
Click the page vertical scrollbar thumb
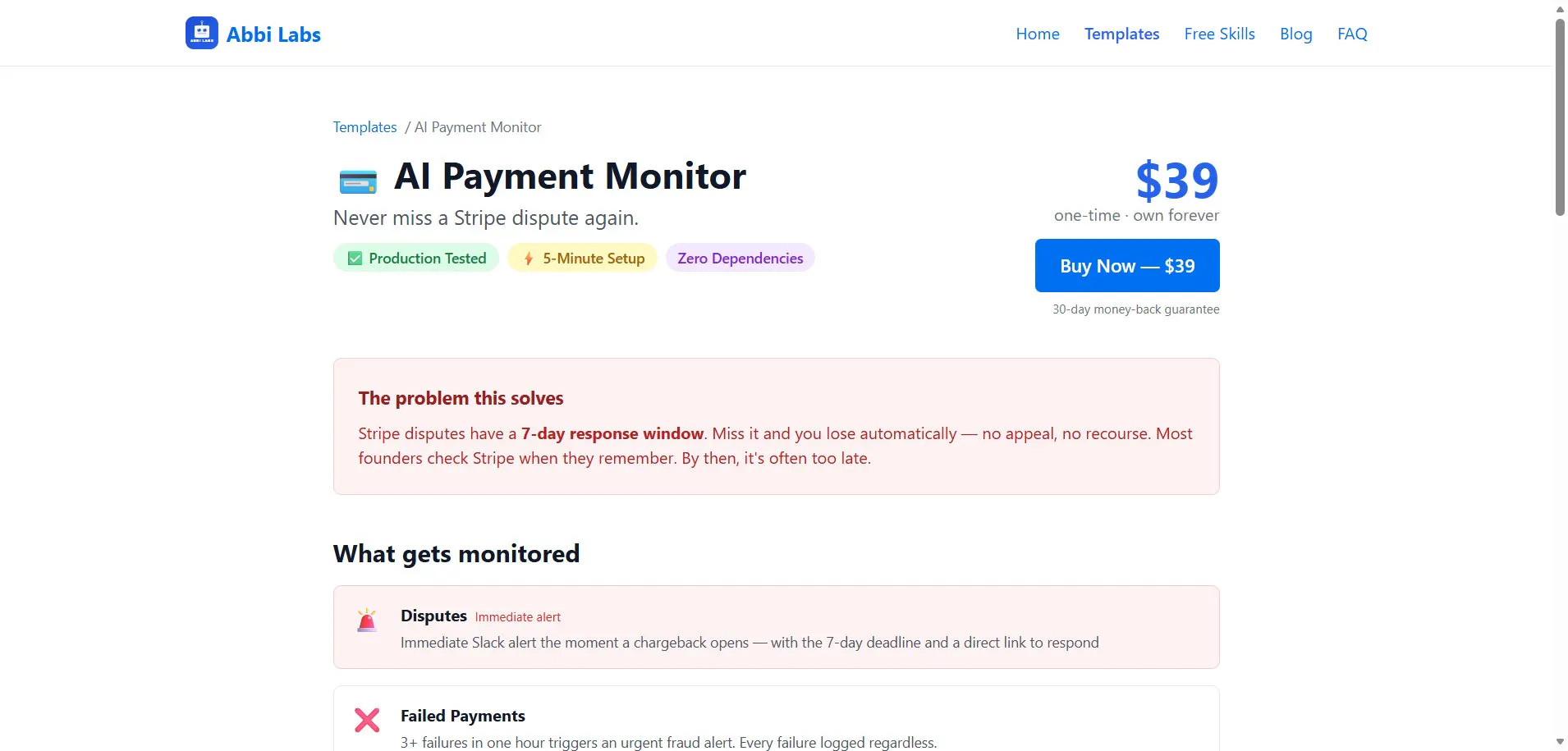coord(1560,117)
